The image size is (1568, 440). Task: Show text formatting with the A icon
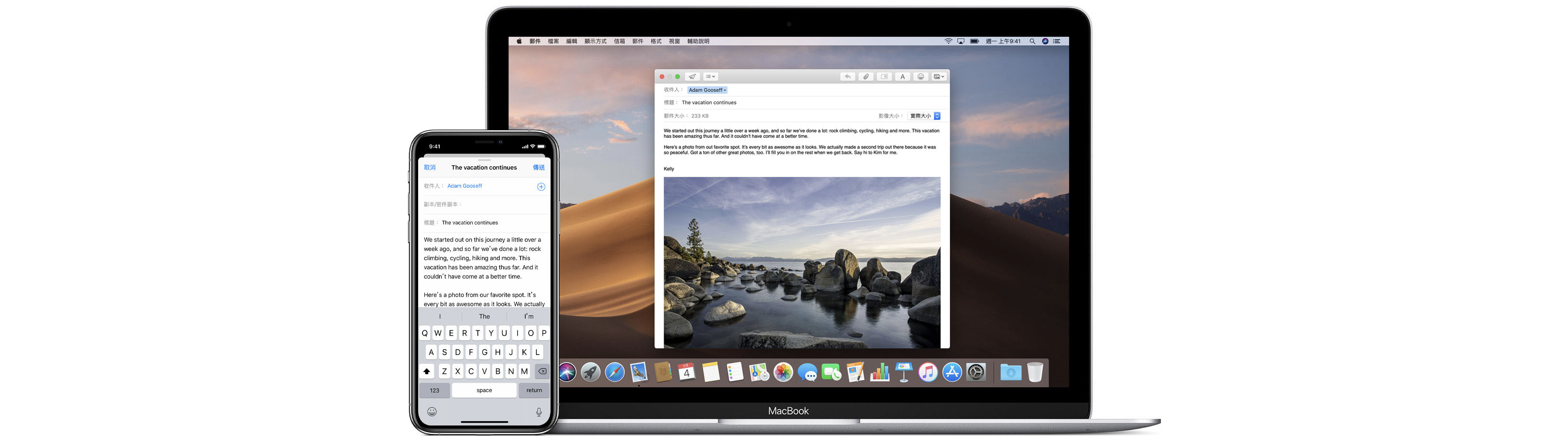(x=902, y=77)
